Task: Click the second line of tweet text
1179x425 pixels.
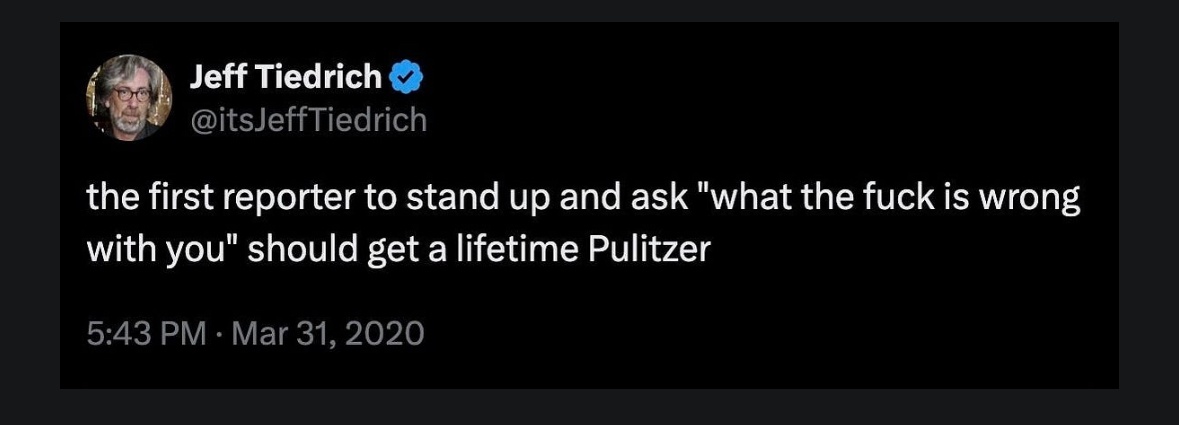Action: 398,248
